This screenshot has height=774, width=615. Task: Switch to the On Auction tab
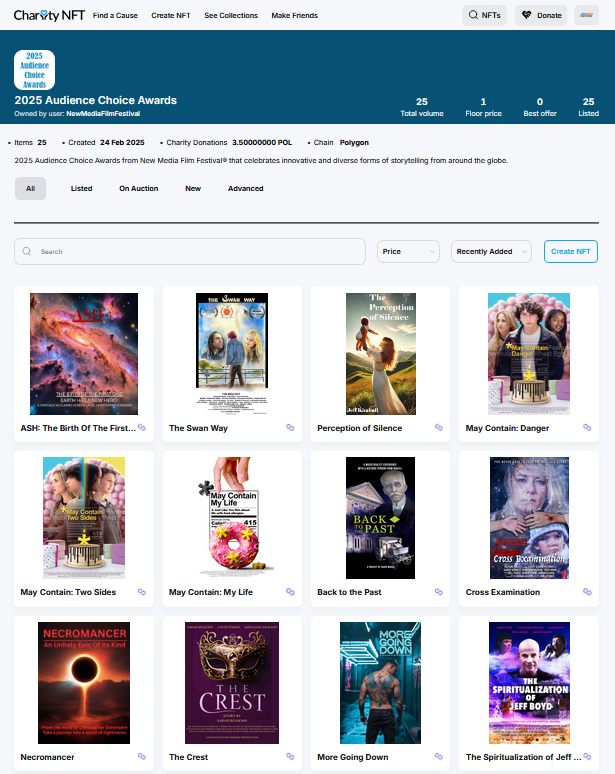click(139, 189)
